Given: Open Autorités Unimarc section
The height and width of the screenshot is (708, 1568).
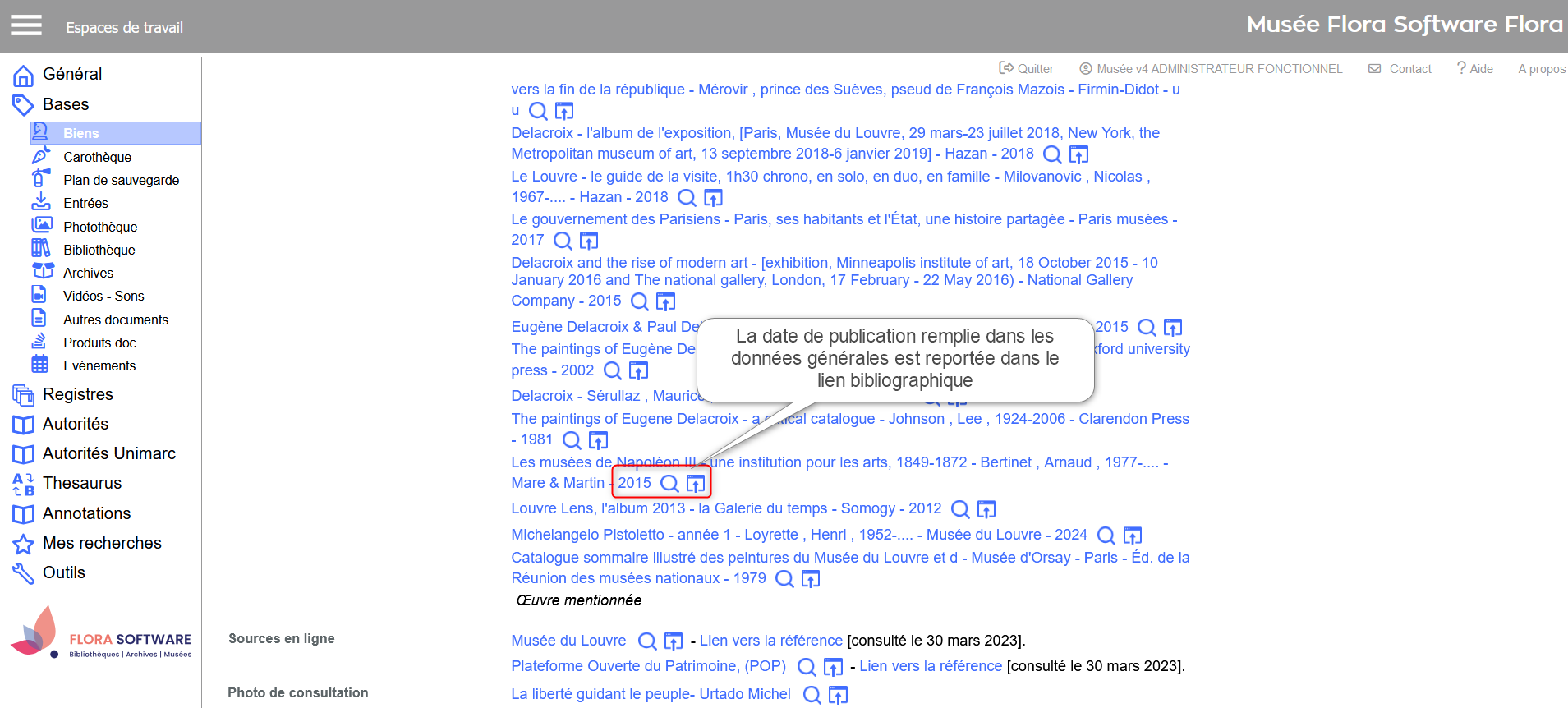Looking at the screenshot, I should tap(109, 453).
